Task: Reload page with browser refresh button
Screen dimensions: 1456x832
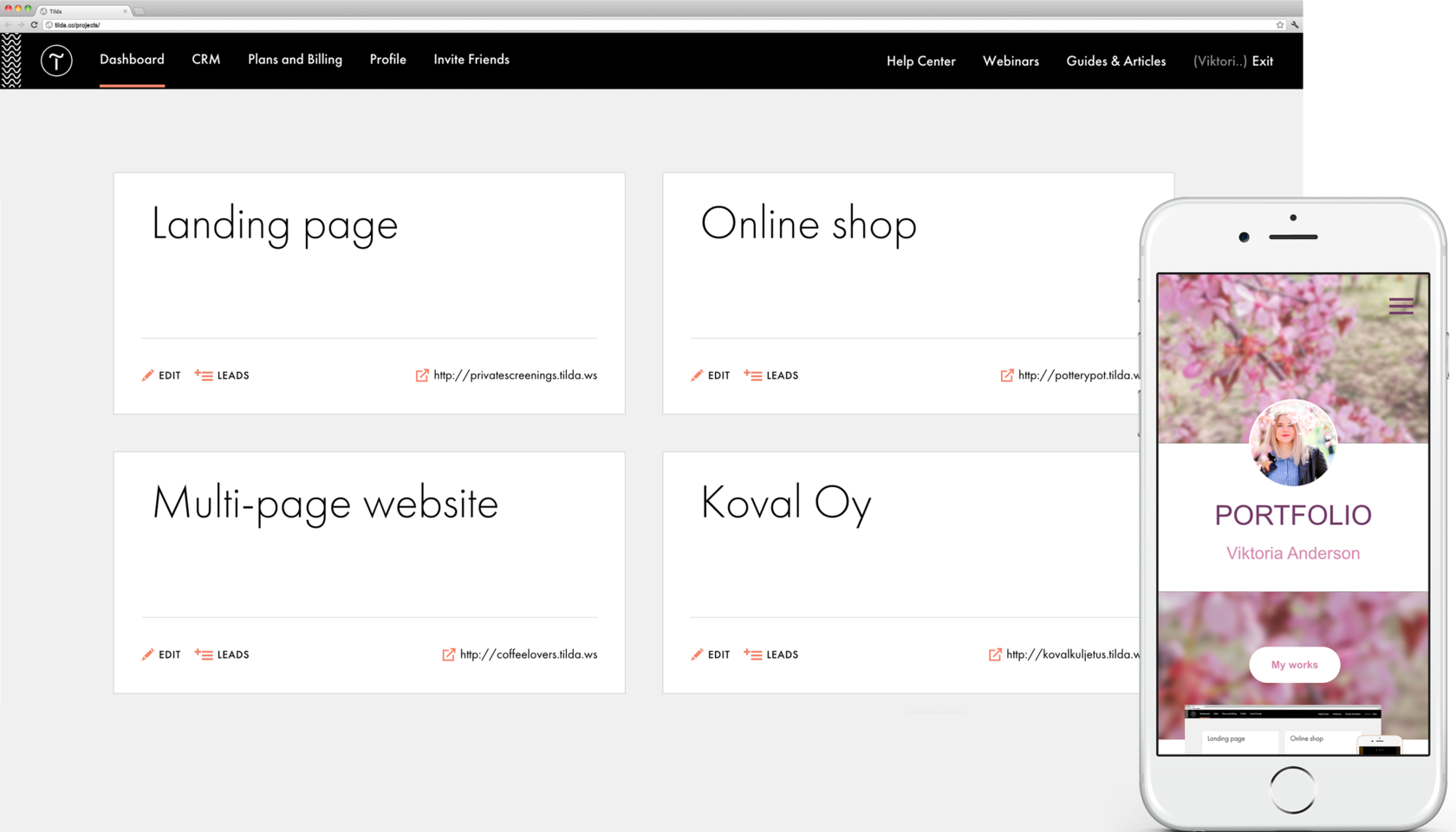Action: tap(35, 25)
